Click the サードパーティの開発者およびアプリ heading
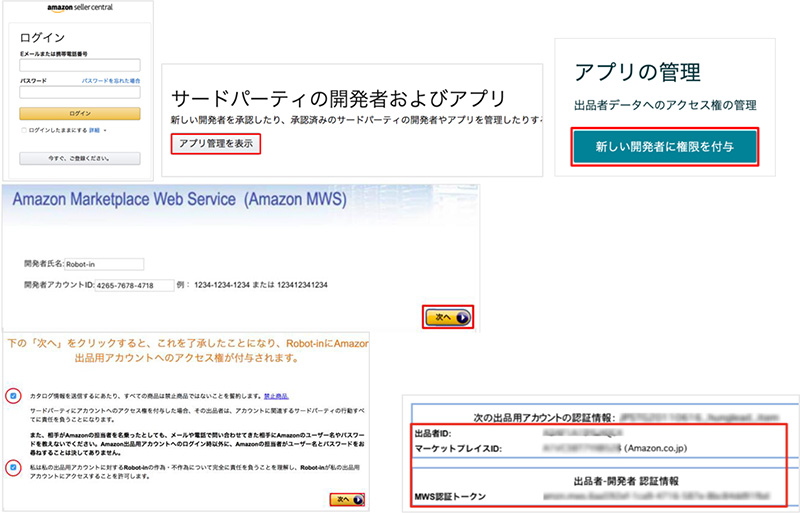The height and width of the screenshot is (513, 800). (x=338, y=99)
